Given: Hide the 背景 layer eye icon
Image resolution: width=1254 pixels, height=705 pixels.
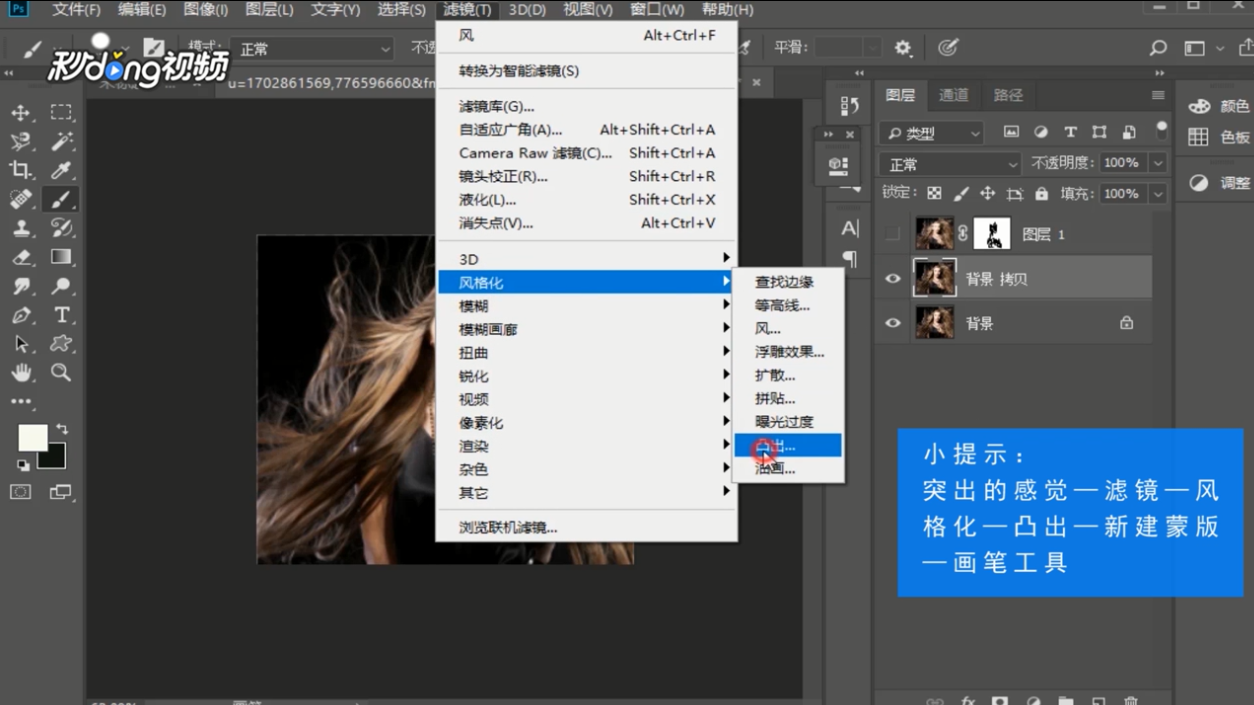Looking at the screenshot, I should click(892, 323).
